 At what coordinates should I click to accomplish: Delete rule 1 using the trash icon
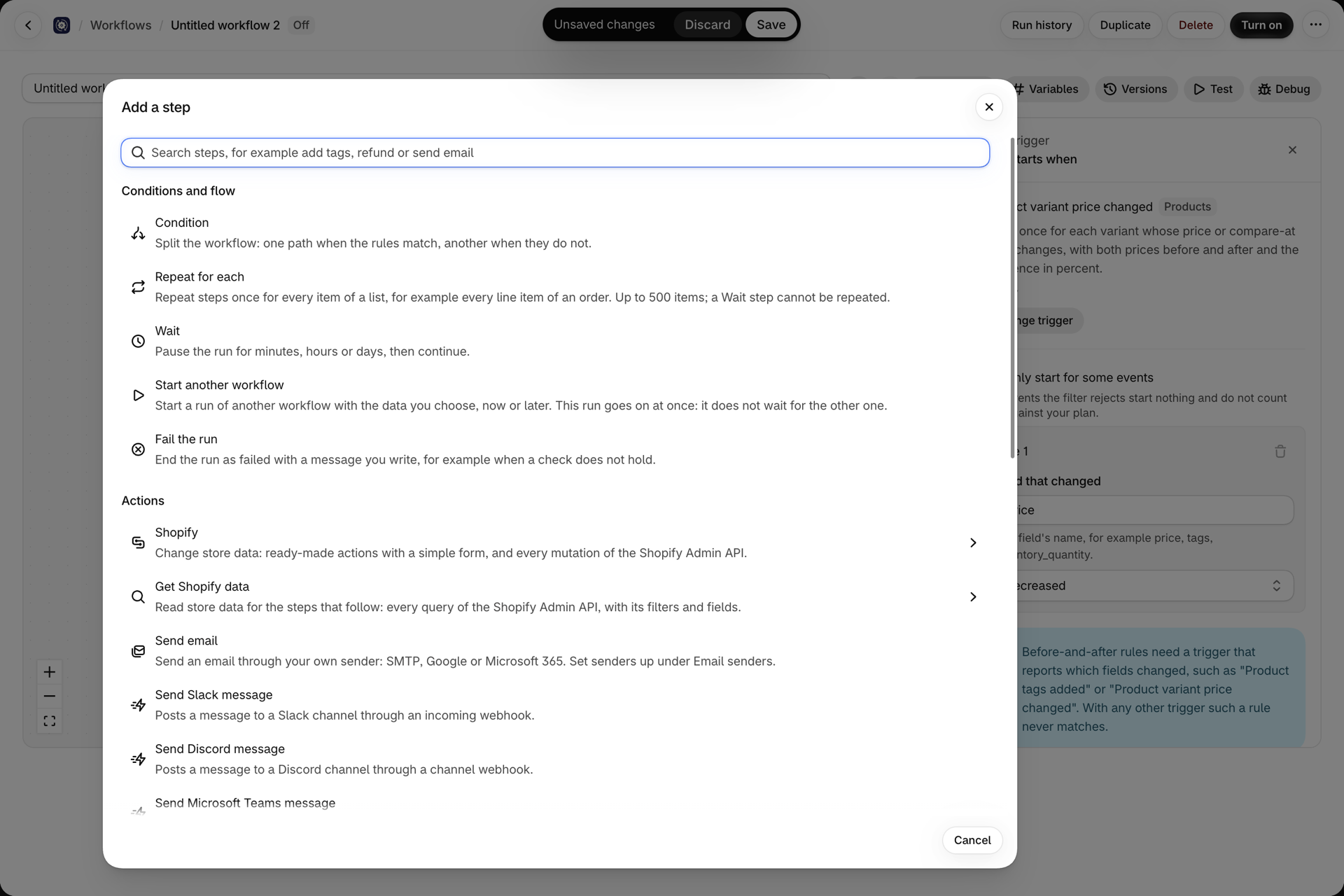coord(1280,451)
